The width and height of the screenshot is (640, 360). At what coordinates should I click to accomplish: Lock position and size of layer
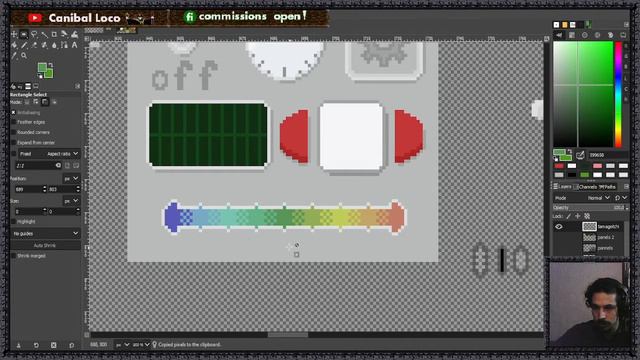coord(578,216)
